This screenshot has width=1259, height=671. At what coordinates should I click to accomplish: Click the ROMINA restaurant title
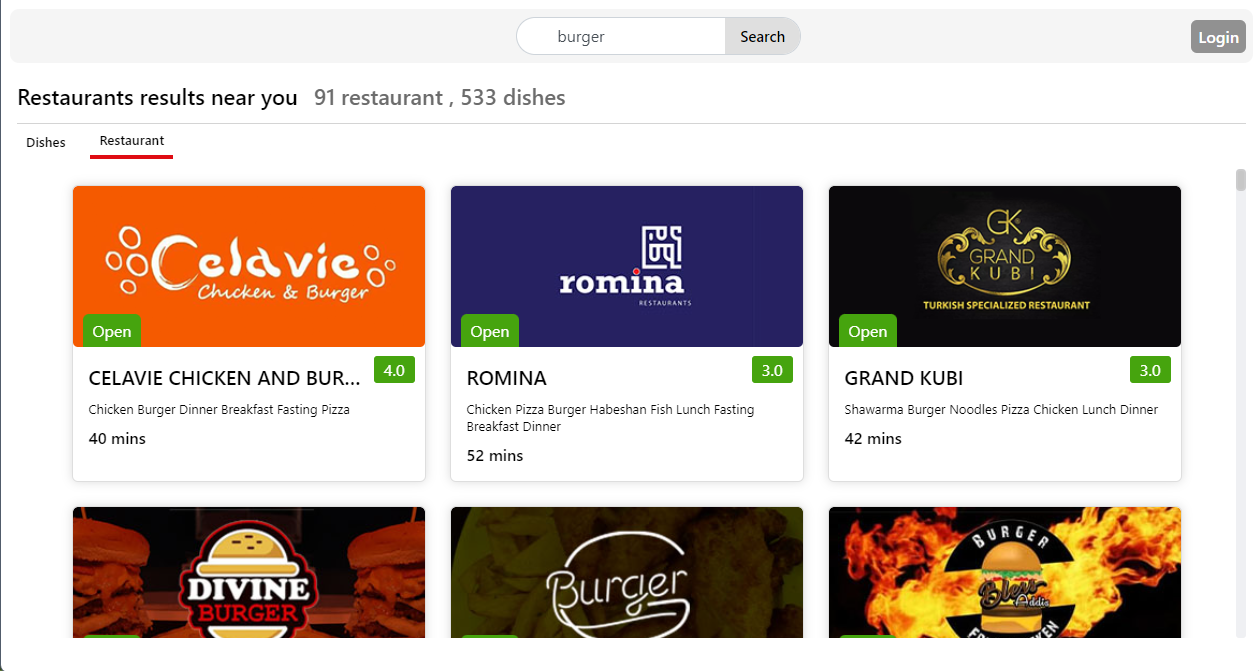tap(507, 378)
